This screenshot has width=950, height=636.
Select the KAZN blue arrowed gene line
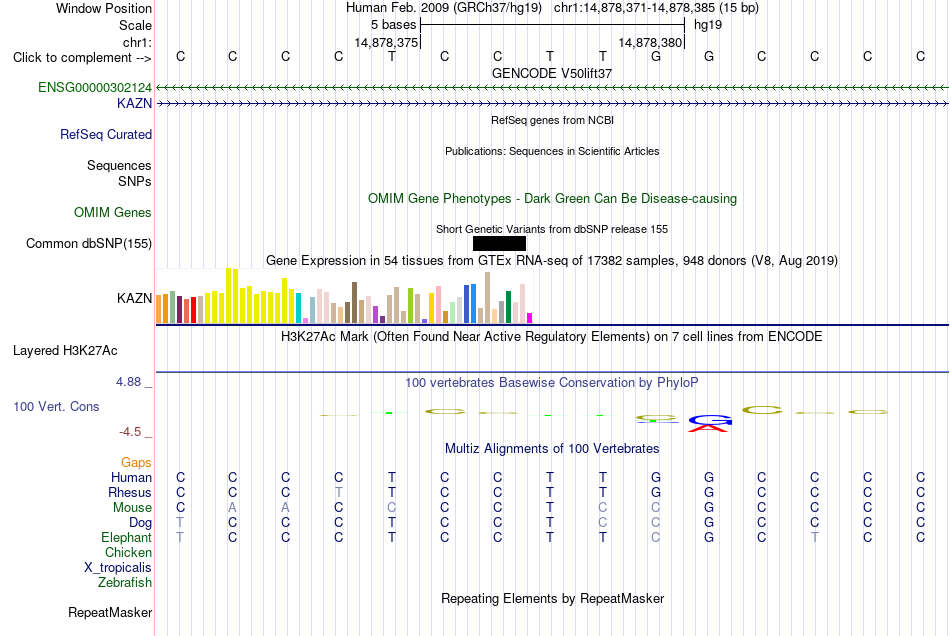coord(552,104)
